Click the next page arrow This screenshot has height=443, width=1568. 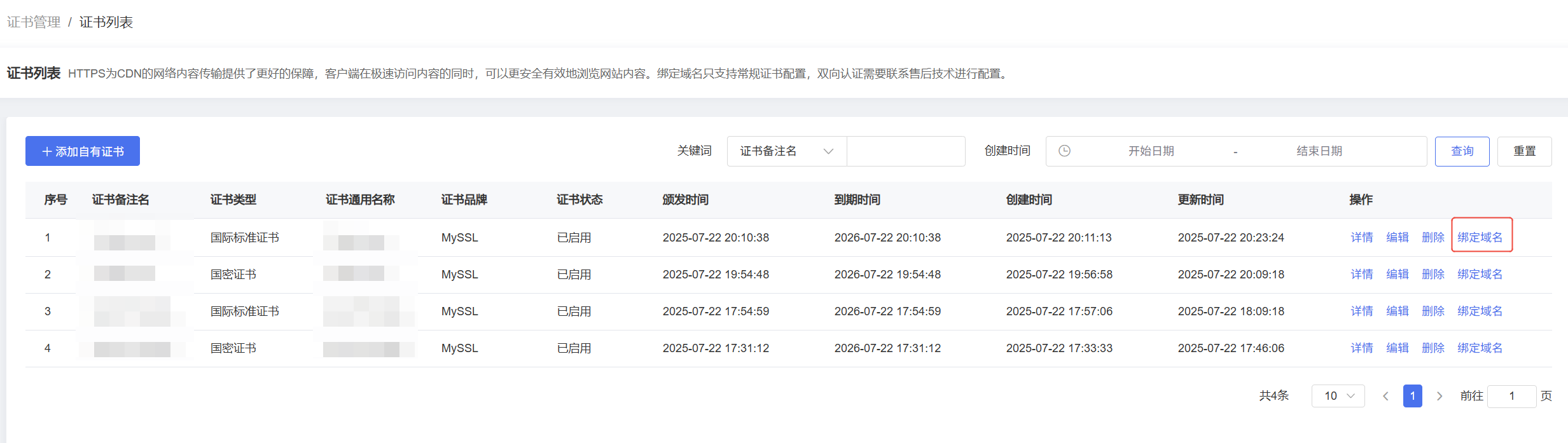coord(1440,396)
